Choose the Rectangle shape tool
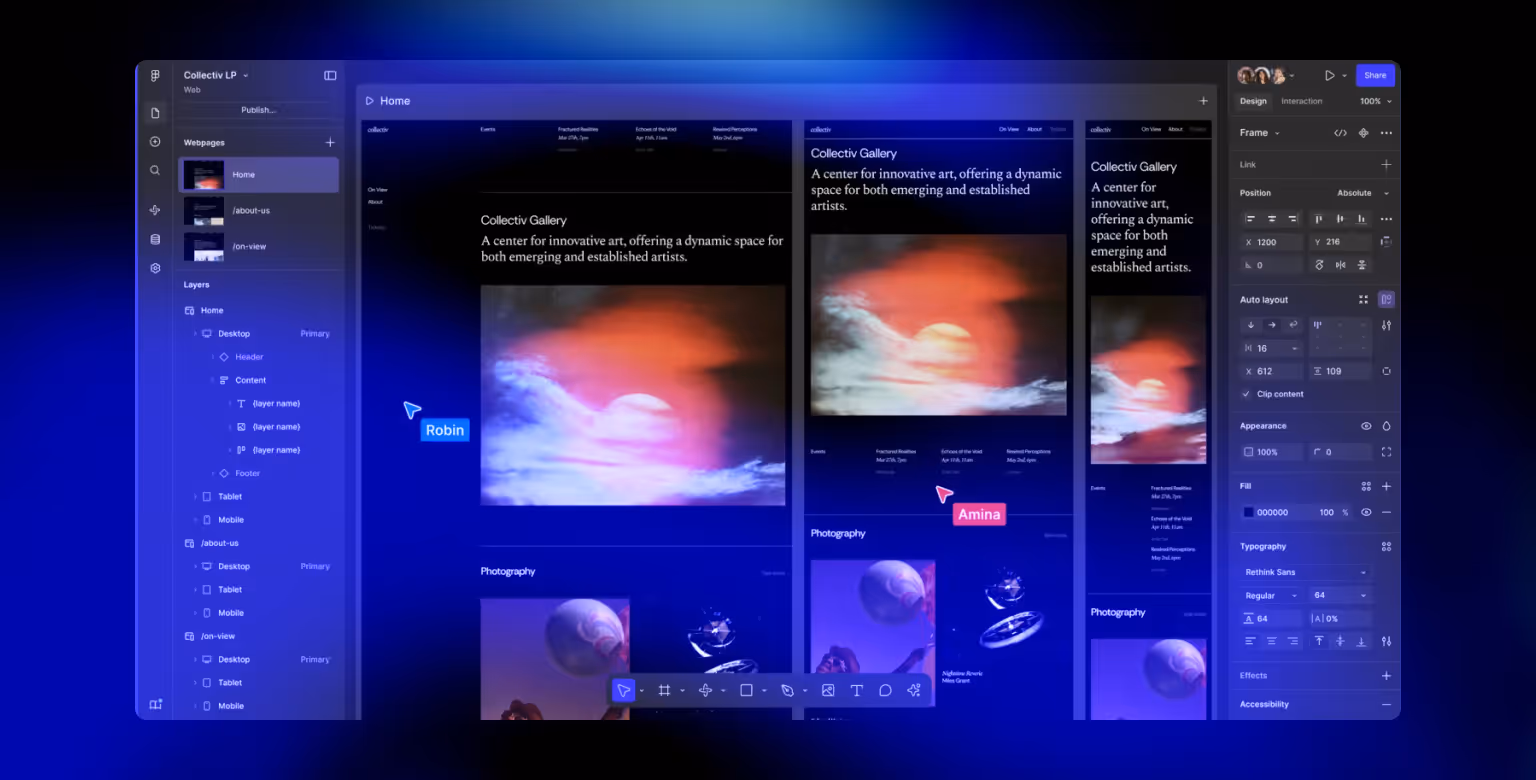 [x=745, y=690]
